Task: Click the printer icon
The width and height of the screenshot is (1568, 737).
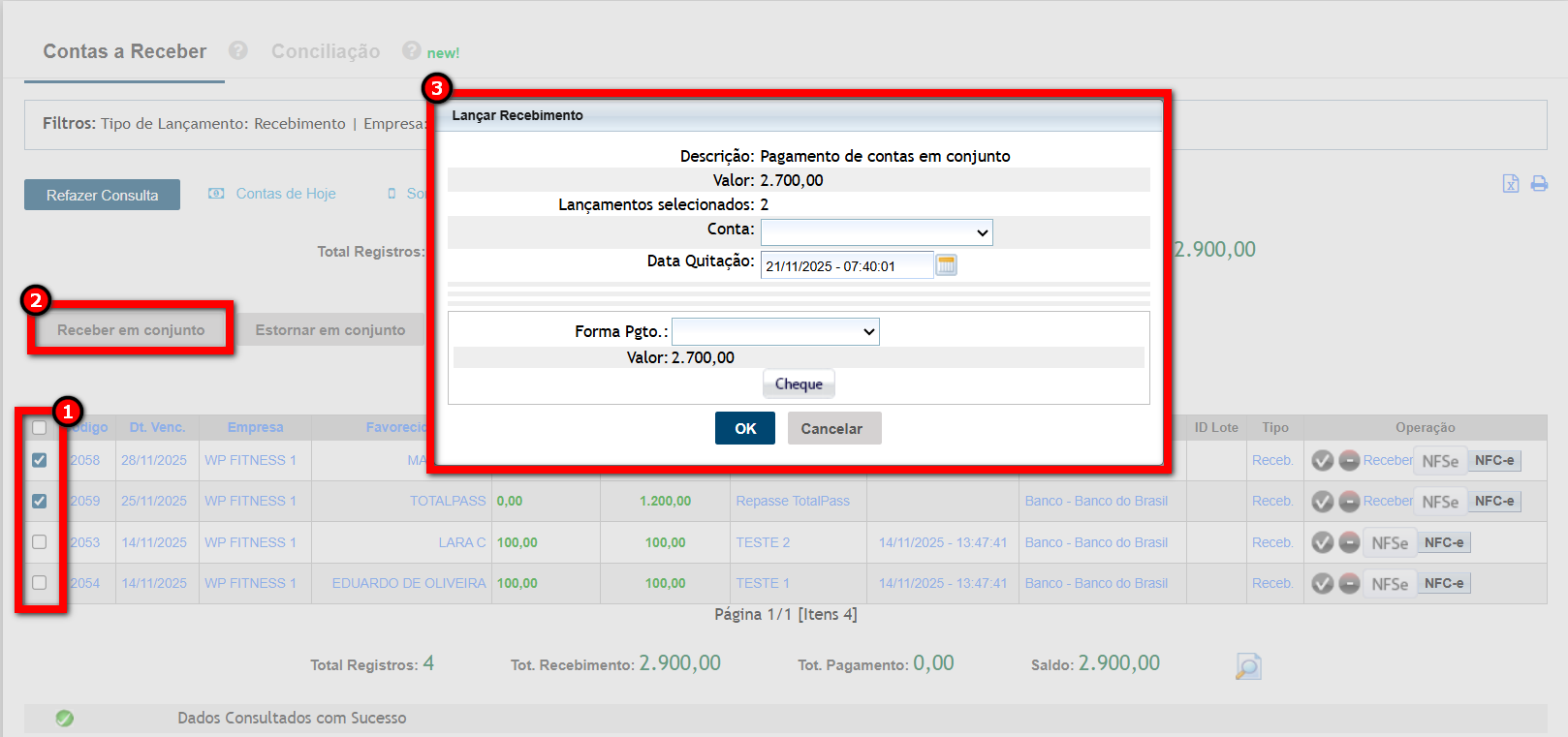Action: click(1539, 183)
